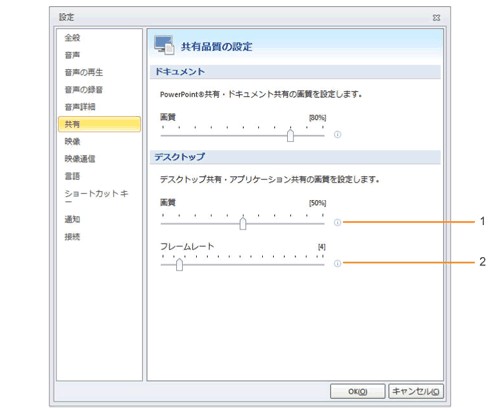
Task: Click the desktop quality info icon
Action: 337,222
